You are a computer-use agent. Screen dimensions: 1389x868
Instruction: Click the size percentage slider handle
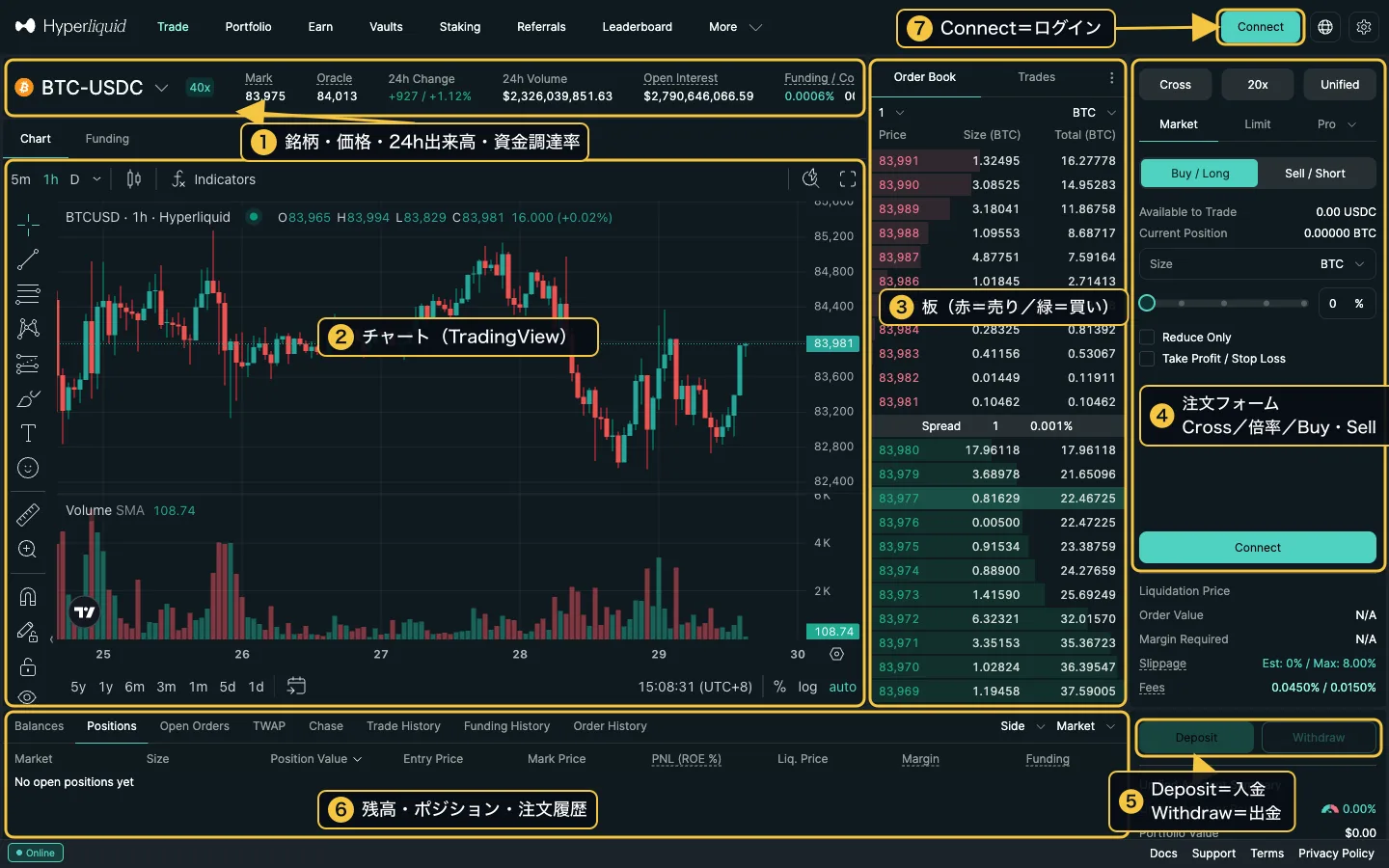[x=1147, y=303]
